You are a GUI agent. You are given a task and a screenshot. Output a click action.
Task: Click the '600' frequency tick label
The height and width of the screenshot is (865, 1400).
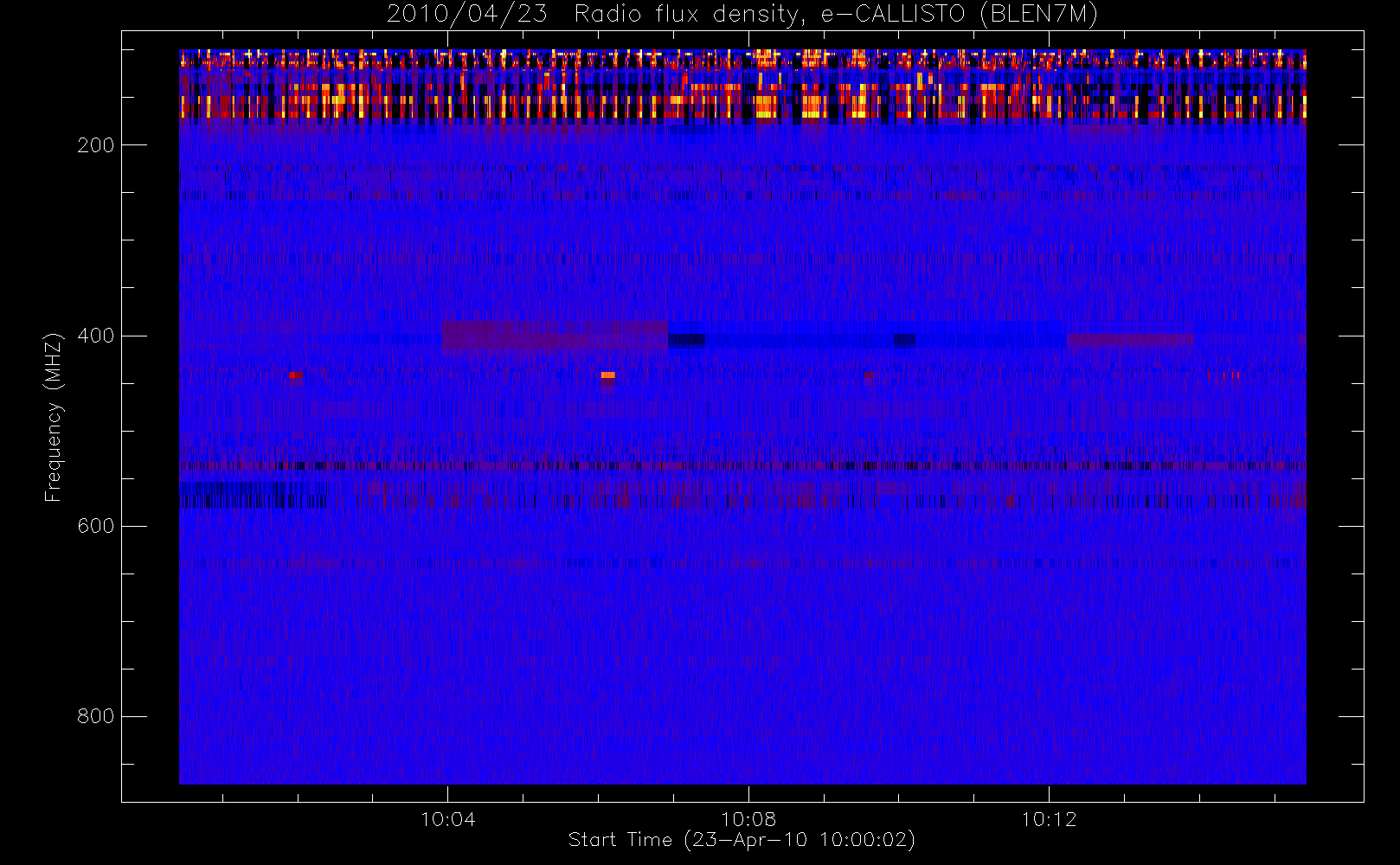point(95,526)
